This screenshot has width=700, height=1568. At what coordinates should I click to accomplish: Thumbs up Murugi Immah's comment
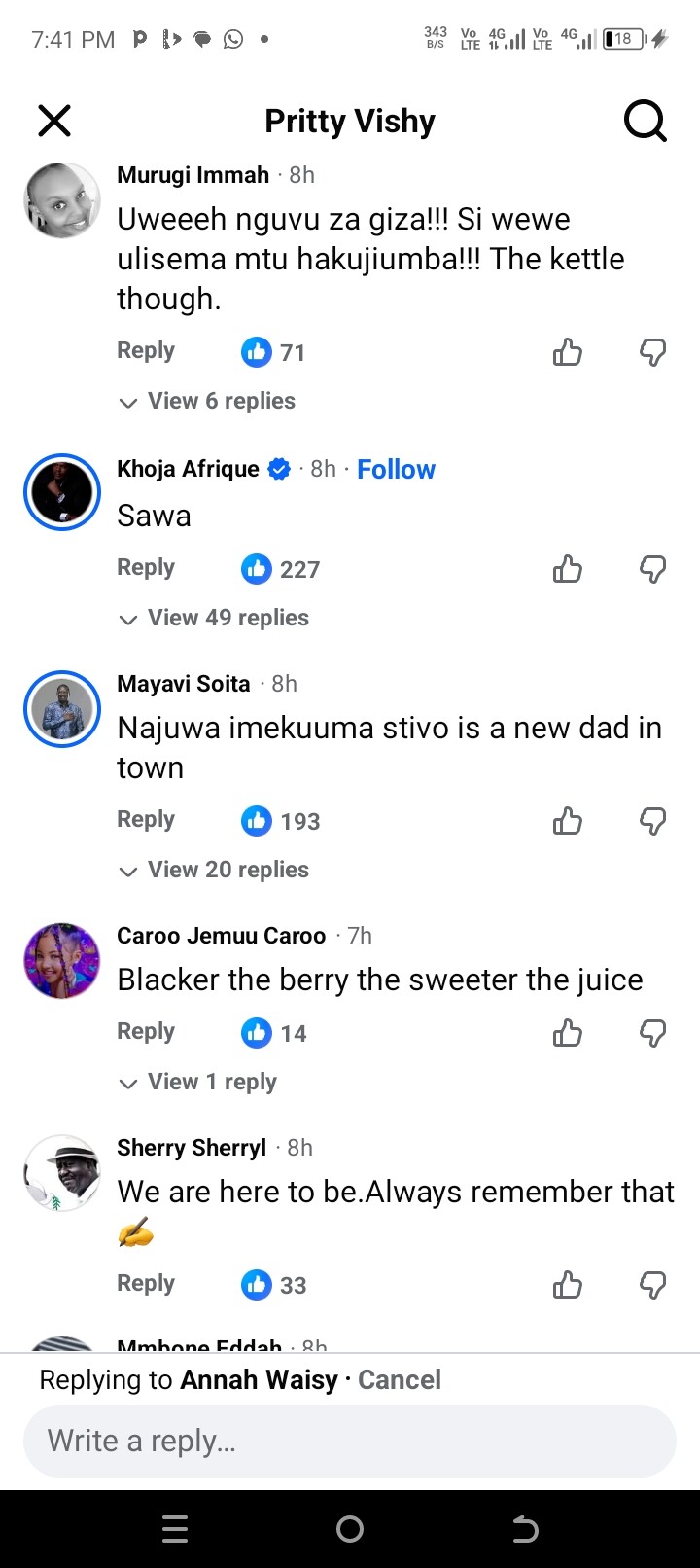tap(568, 351)
